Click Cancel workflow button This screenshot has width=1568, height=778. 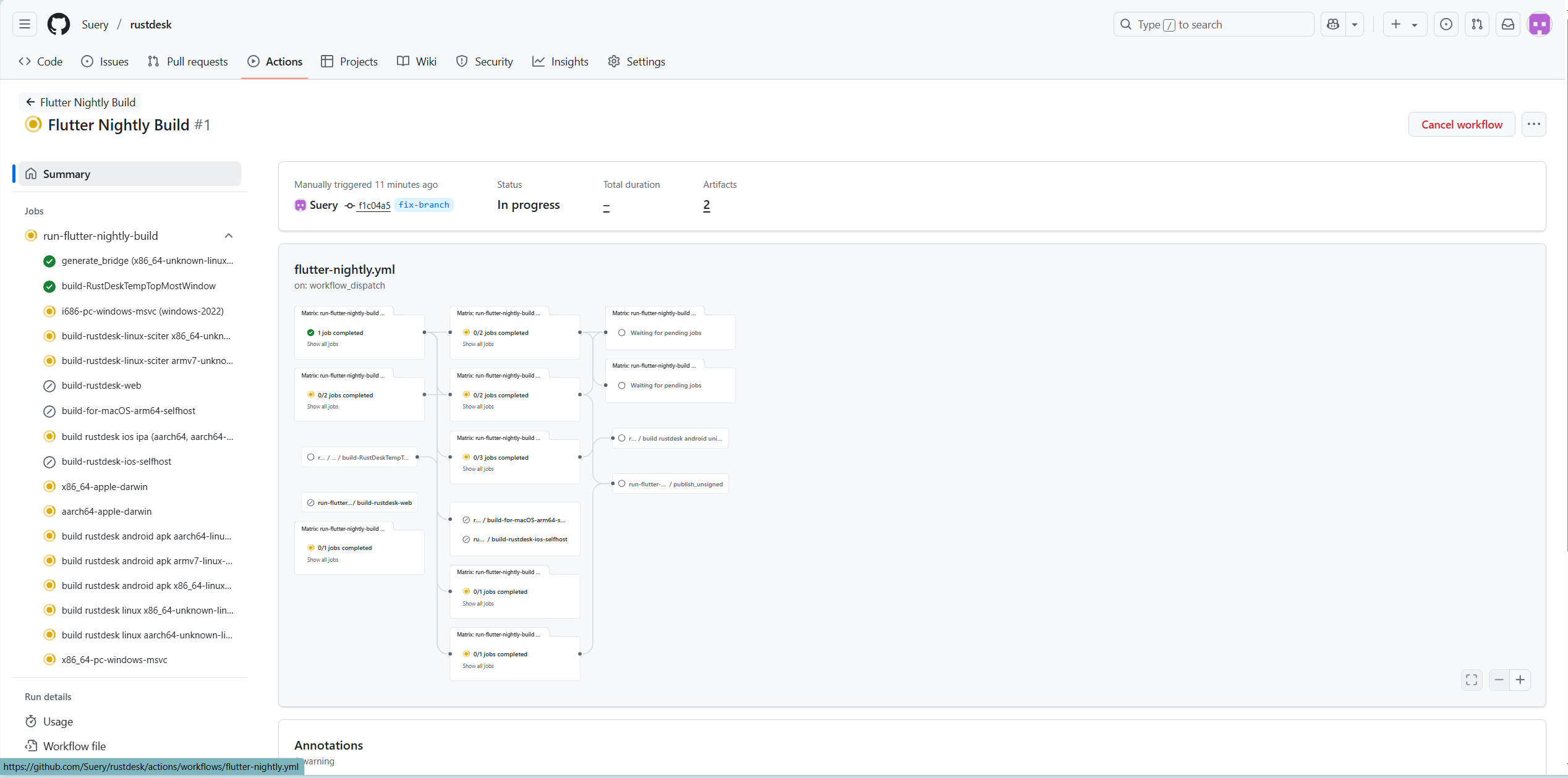point(1462,124)
